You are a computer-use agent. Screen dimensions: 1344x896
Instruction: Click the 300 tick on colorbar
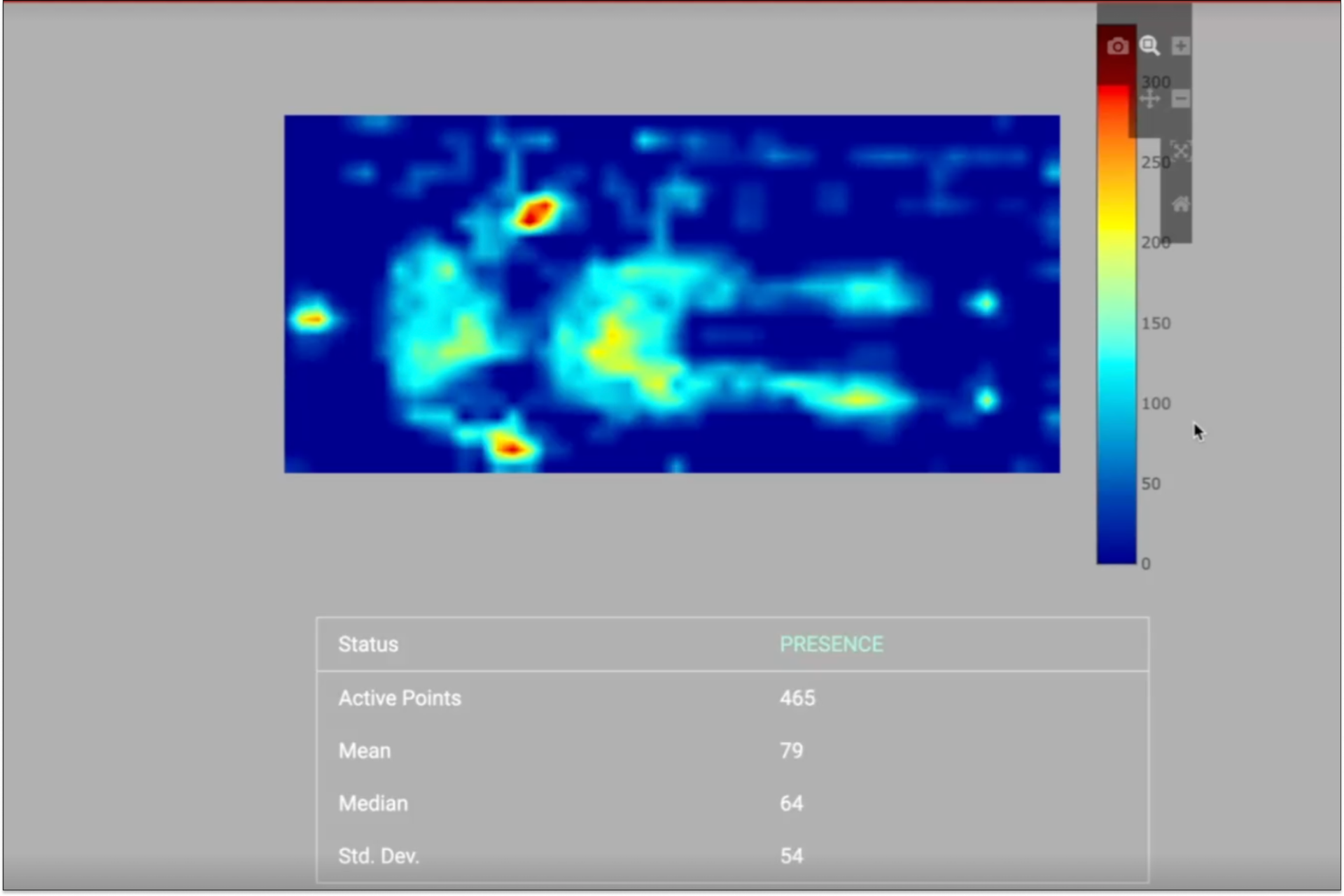coord(1156,83)
